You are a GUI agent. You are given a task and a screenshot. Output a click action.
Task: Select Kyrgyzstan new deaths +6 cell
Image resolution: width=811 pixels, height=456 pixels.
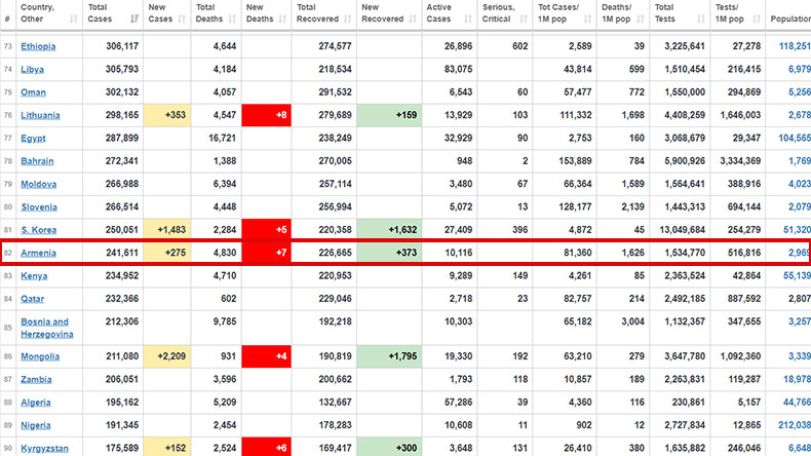pos(266,447)
